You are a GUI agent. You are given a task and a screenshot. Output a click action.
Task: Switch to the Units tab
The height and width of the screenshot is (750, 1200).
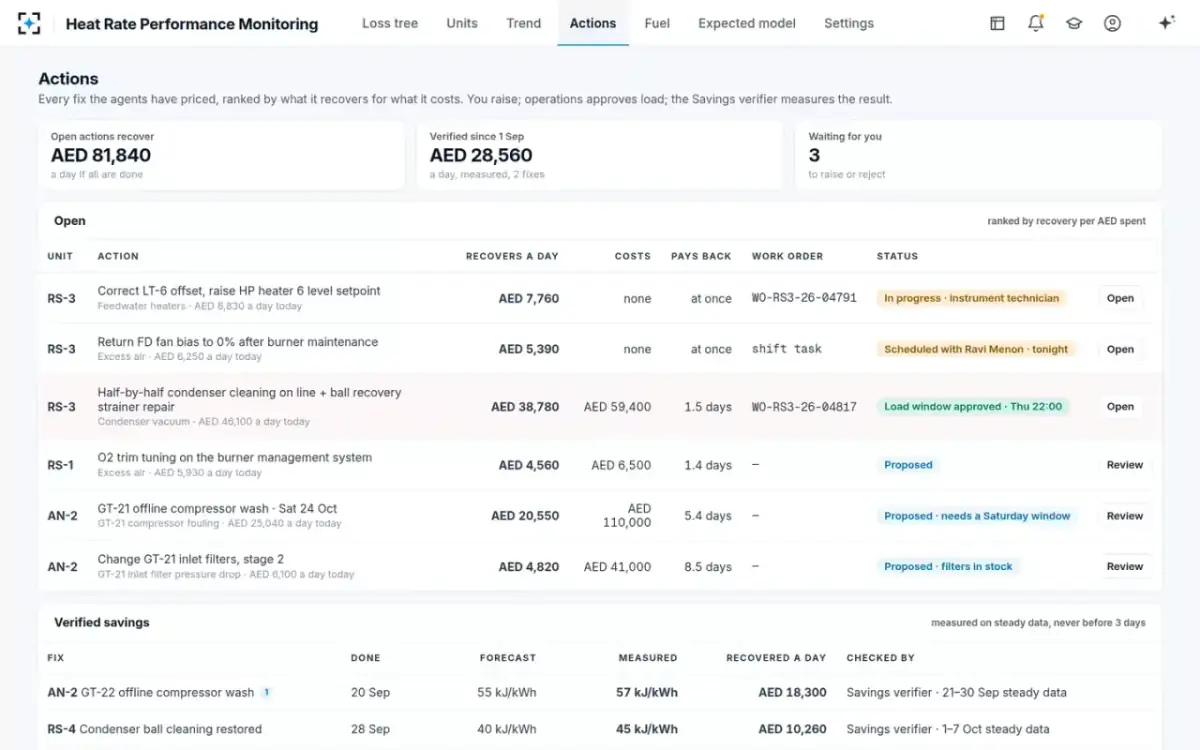click(x=462, y=23)
